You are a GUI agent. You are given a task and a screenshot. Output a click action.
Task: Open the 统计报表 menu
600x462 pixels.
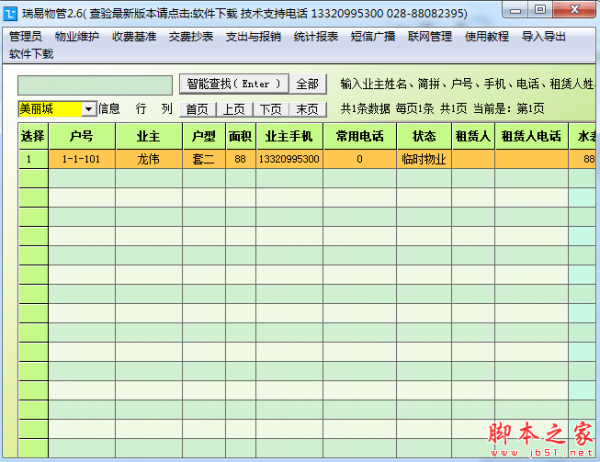pos(316,37)
